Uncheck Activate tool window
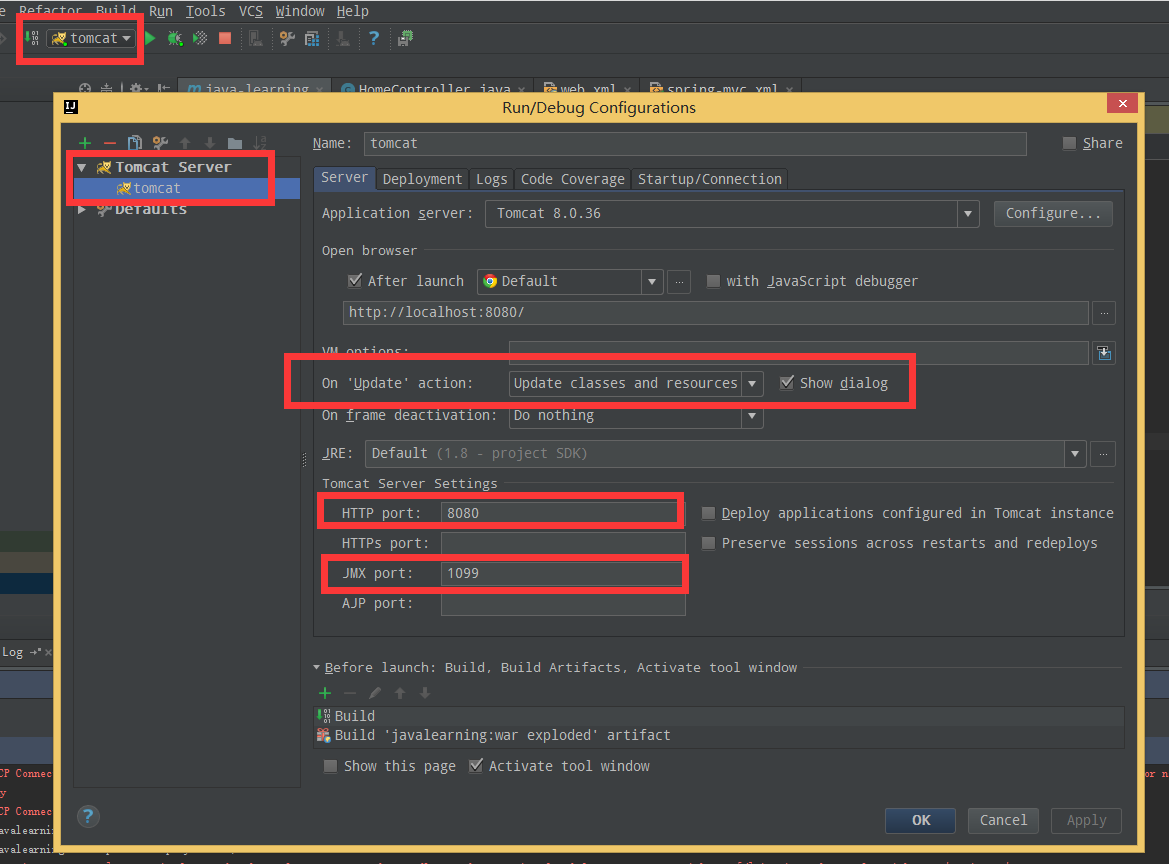The image size is (1169, 864). click(x=475, y=766)
